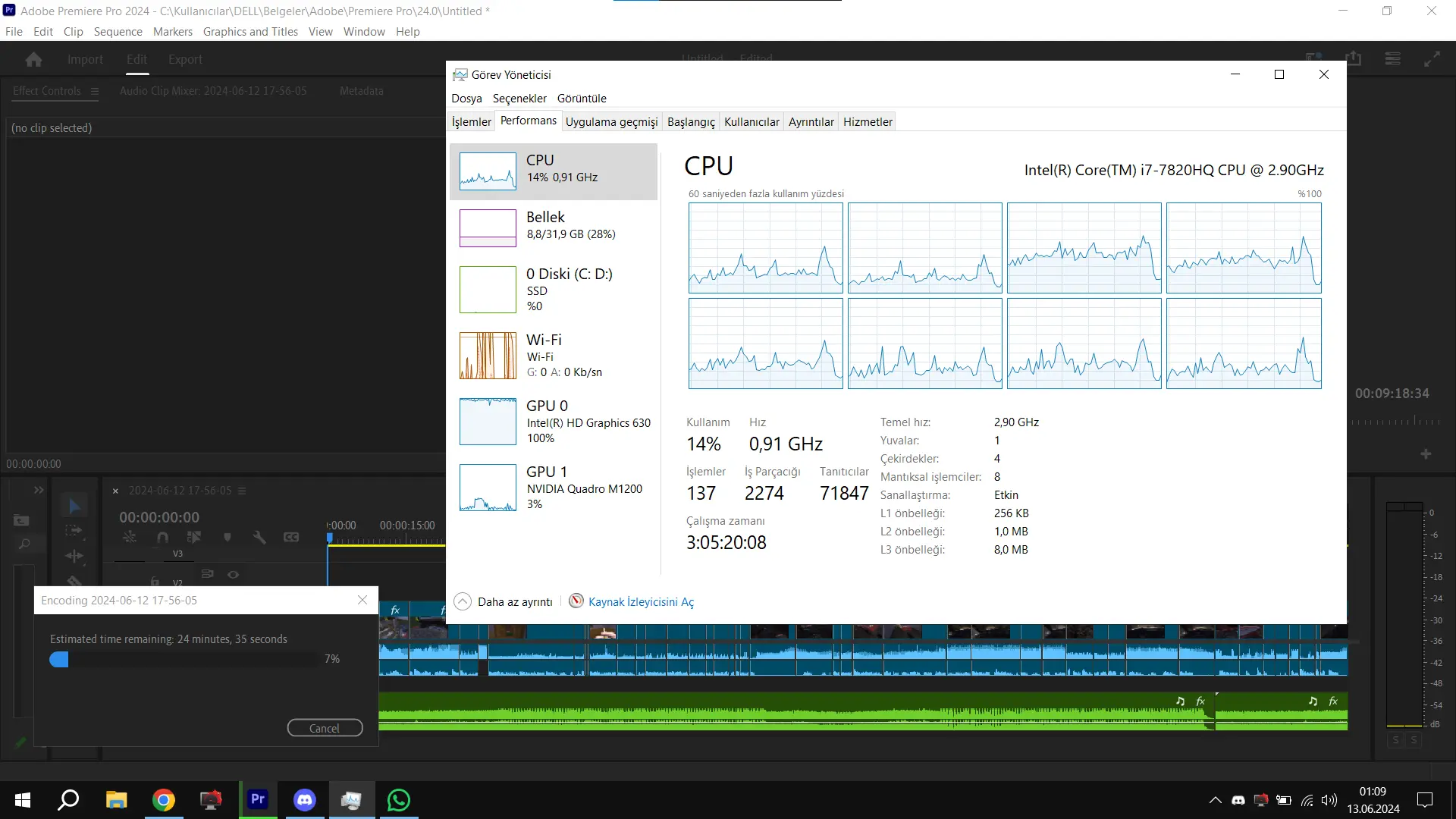Screen dimensions: 1456x819
Task: Close the Encoding progress dialog
Action: click(x=362, y=600)
